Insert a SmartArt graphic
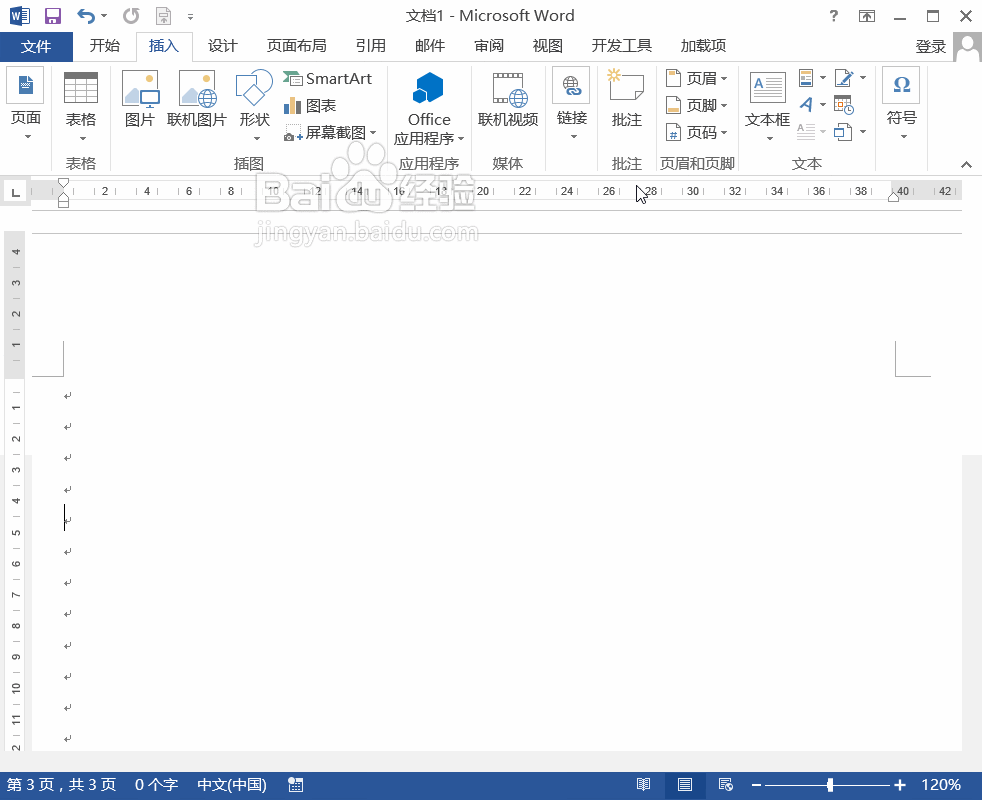The image size is (982, 800). click(x=328, y=78)
